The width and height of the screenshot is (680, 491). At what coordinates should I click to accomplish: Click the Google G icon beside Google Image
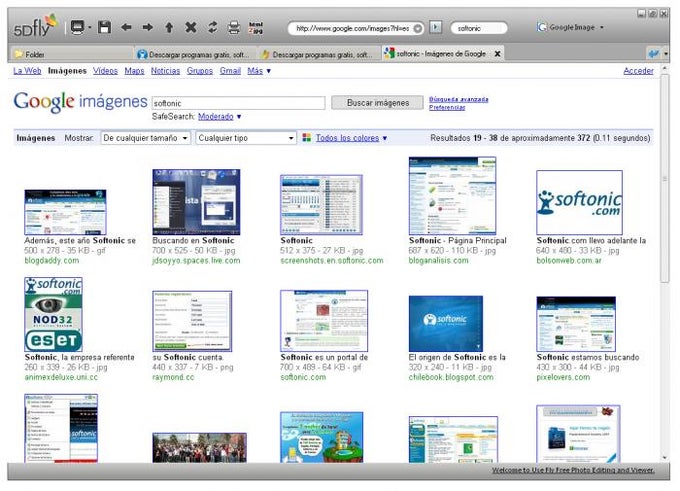pyautogui.click(x=542, y=27)
